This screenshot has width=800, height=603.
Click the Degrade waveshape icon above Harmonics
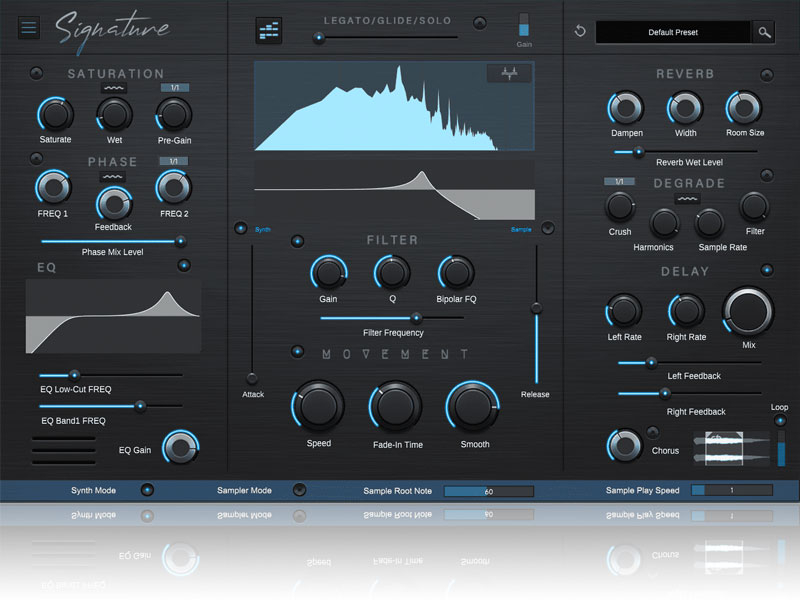tap(685, 198)
